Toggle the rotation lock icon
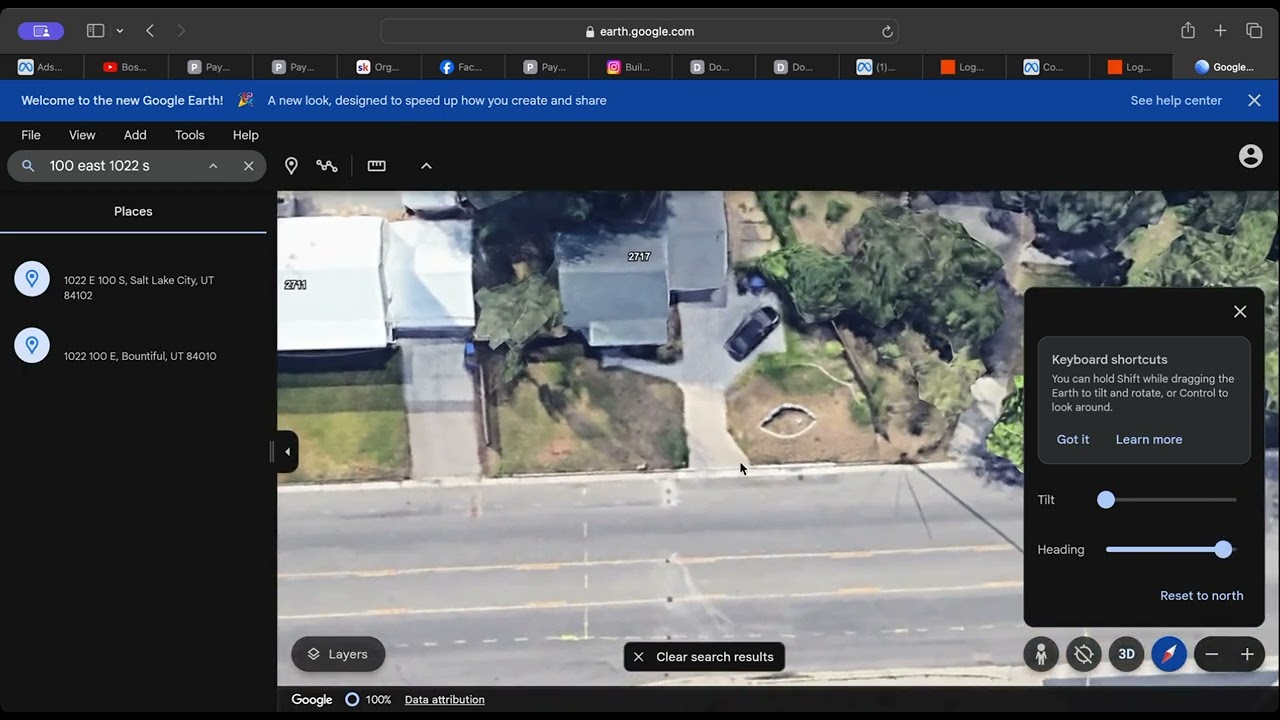1280x720 pixels. pyautogui.click(x=1083, y=655)
